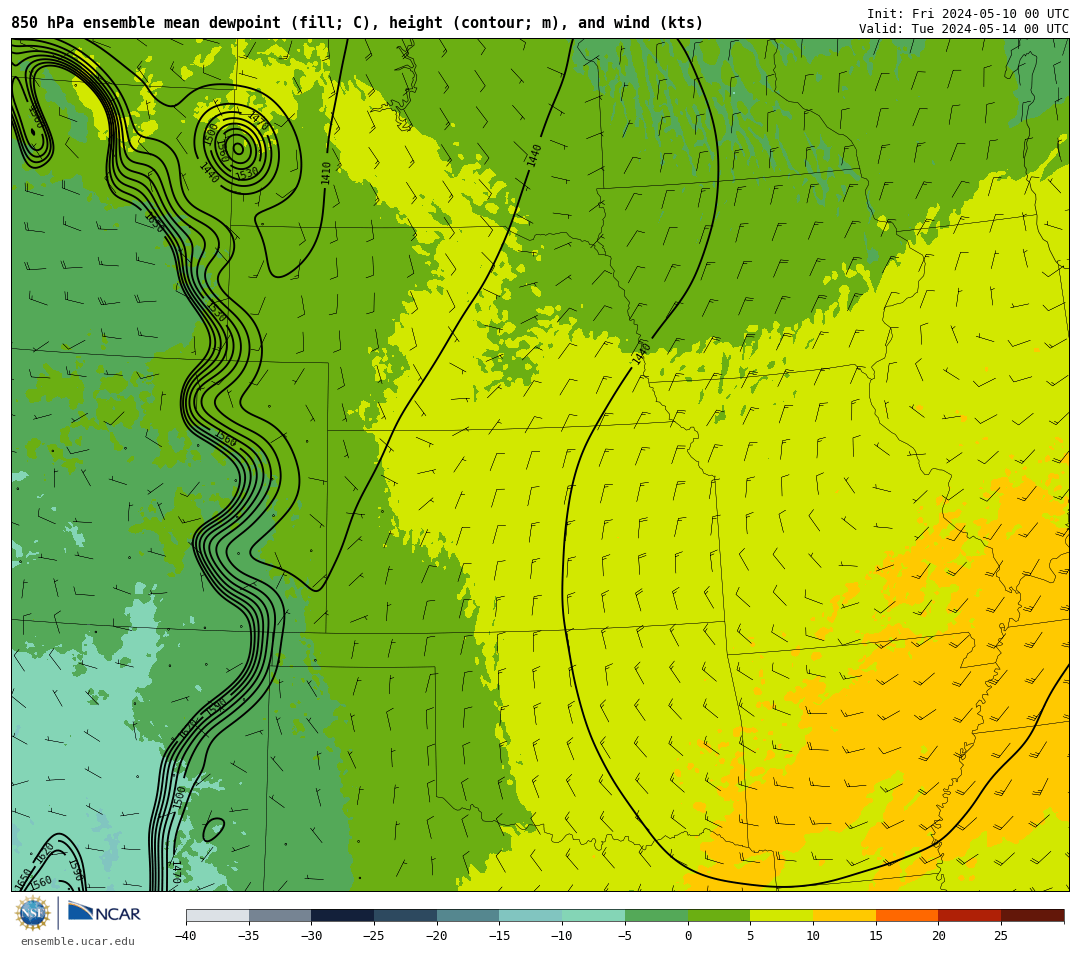Pick the dark red 20 to 25 colorbar segment
Image resolution: width=1080 pixels, height=954 pixels.
[x=970, y=915]
